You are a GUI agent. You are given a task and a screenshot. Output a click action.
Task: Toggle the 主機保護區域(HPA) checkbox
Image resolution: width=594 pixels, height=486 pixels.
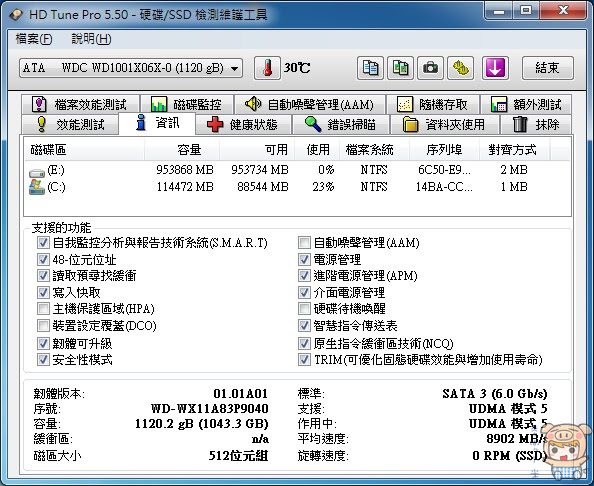[43, 308]
